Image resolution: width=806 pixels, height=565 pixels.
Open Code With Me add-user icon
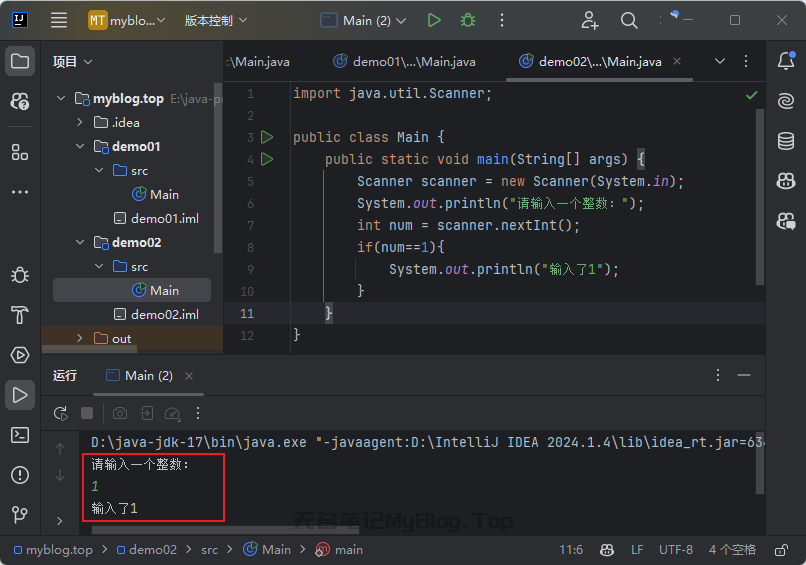click(590, 21)
